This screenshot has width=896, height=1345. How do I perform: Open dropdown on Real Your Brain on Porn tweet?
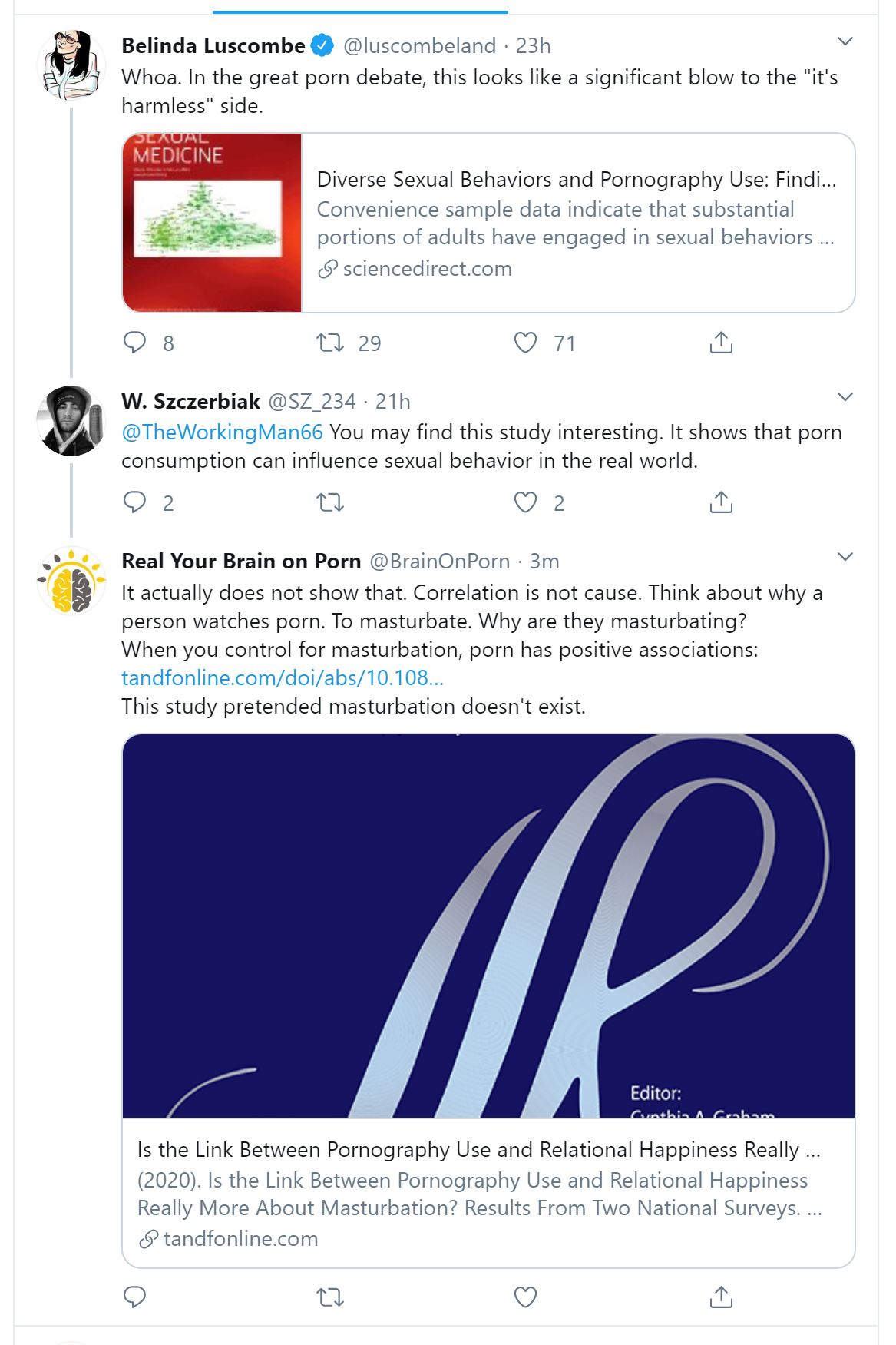click(845, 557)
